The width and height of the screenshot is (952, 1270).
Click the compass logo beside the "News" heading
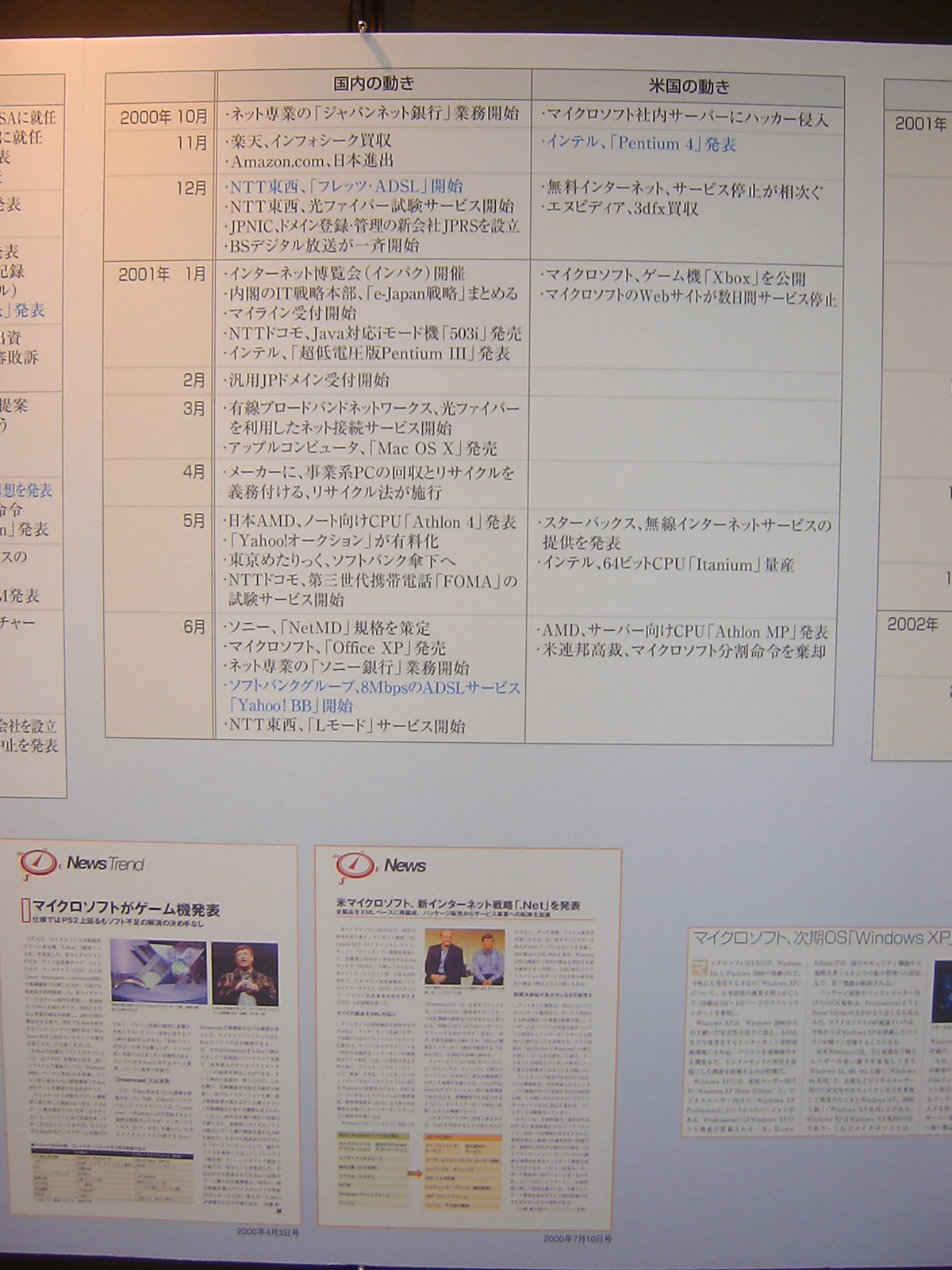click(x=354, y=867)
